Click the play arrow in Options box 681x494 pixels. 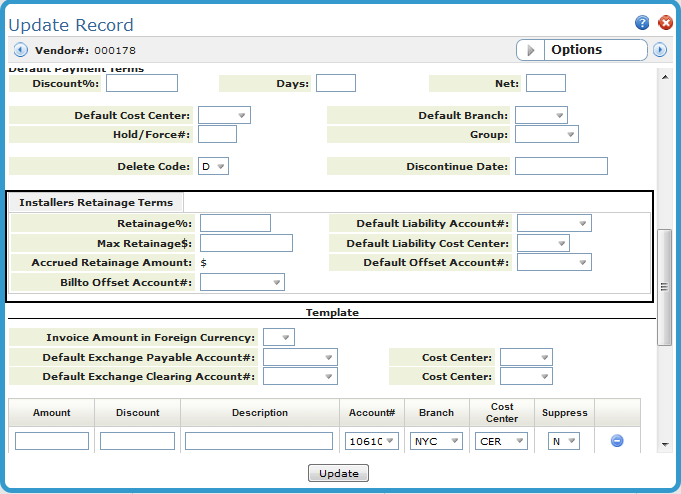click(531, 50)
